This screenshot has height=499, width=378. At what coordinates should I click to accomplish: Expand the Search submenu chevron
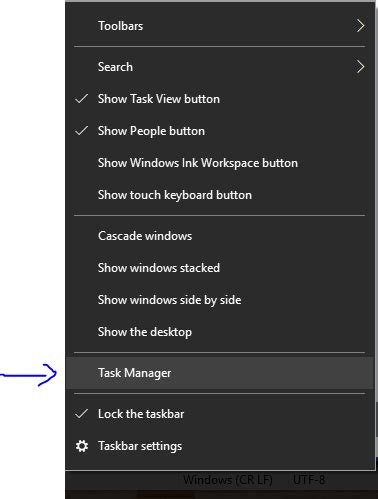tap(360, 67)
